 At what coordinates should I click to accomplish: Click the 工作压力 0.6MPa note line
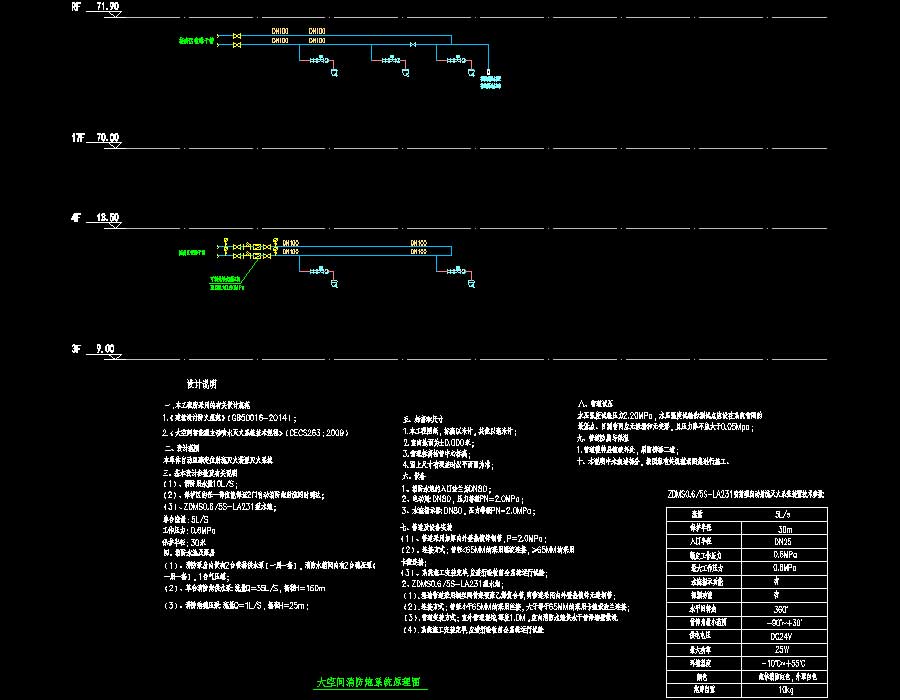(189, 531)
